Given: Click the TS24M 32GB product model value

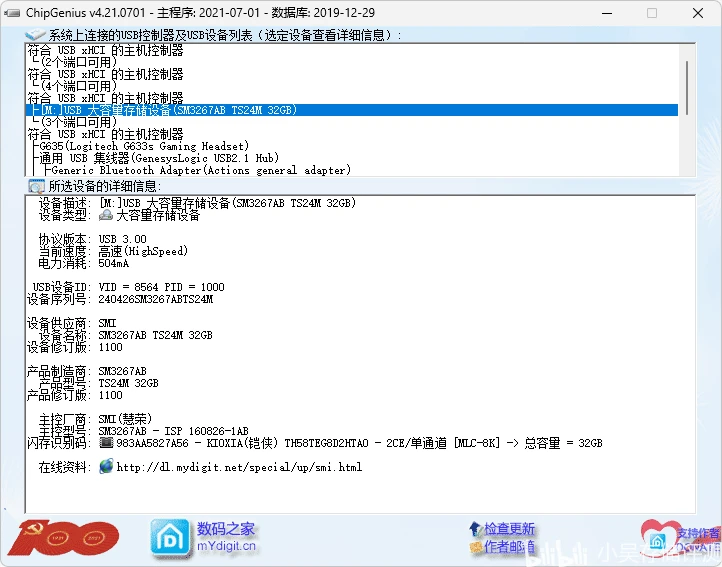Looking at the screenshot, I should [128, 383].
